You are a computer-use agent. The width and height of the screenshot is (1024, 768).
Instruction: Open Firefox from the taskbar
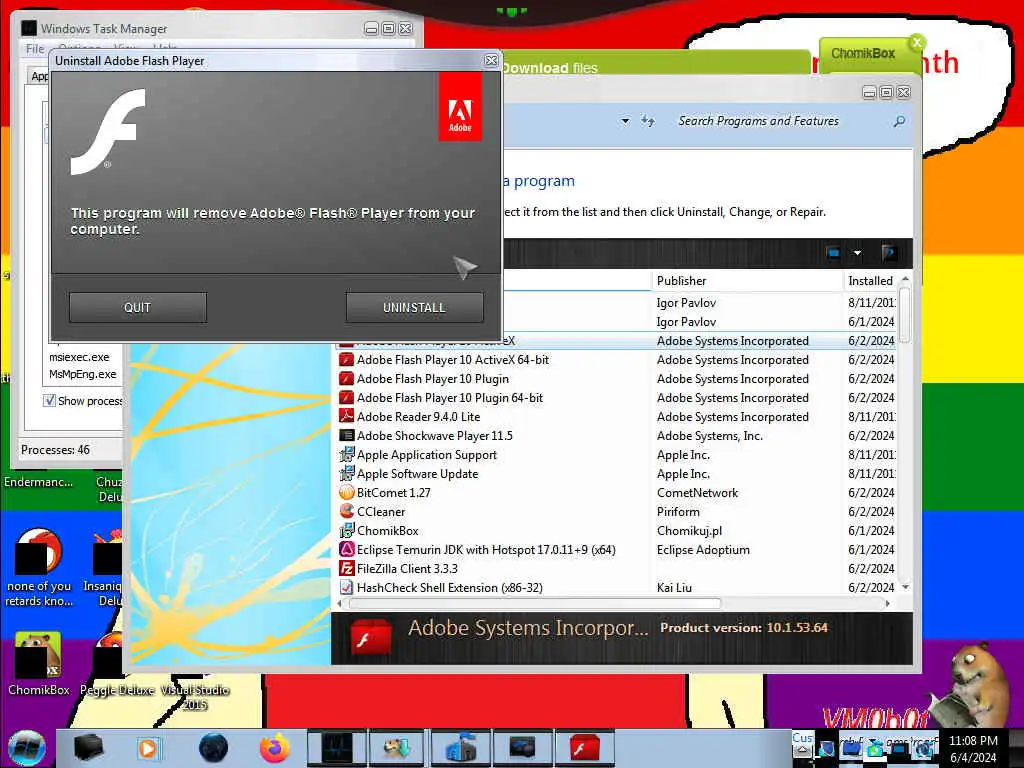click(x=274, y=748)
